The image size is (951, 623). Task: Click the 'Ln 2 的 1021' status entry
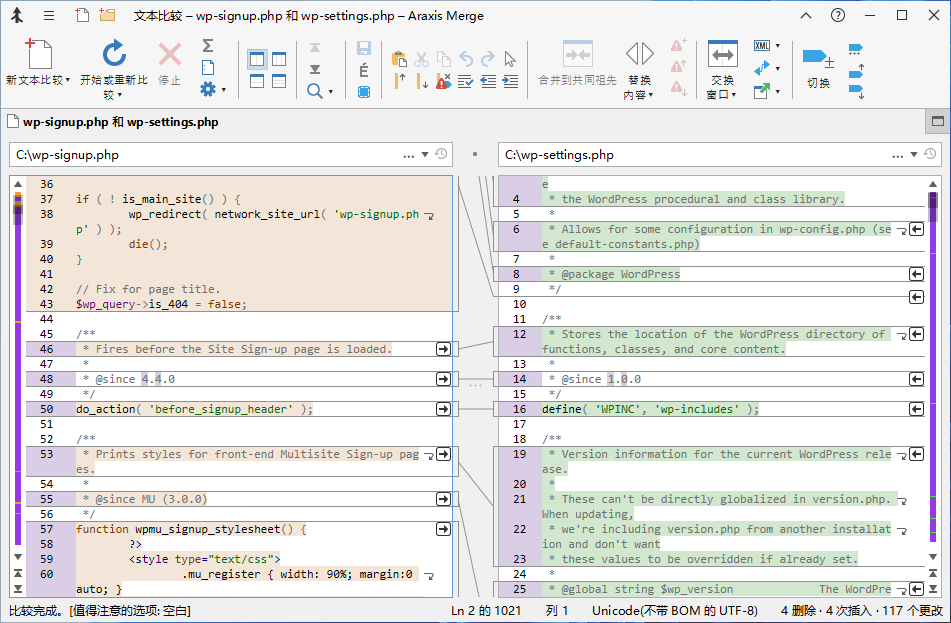click(486, 611)
